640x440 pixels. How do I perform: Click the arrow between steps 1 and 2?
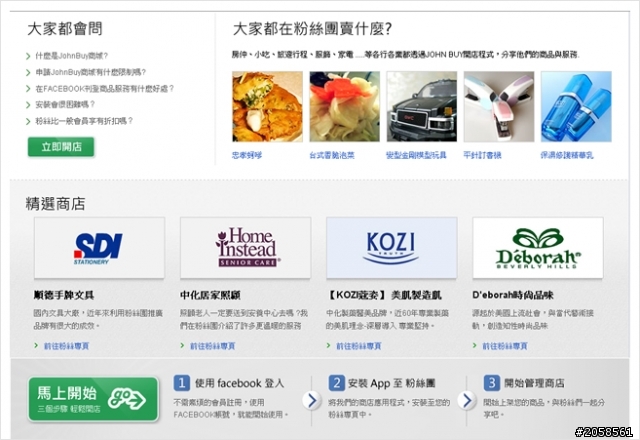[311, 400]
